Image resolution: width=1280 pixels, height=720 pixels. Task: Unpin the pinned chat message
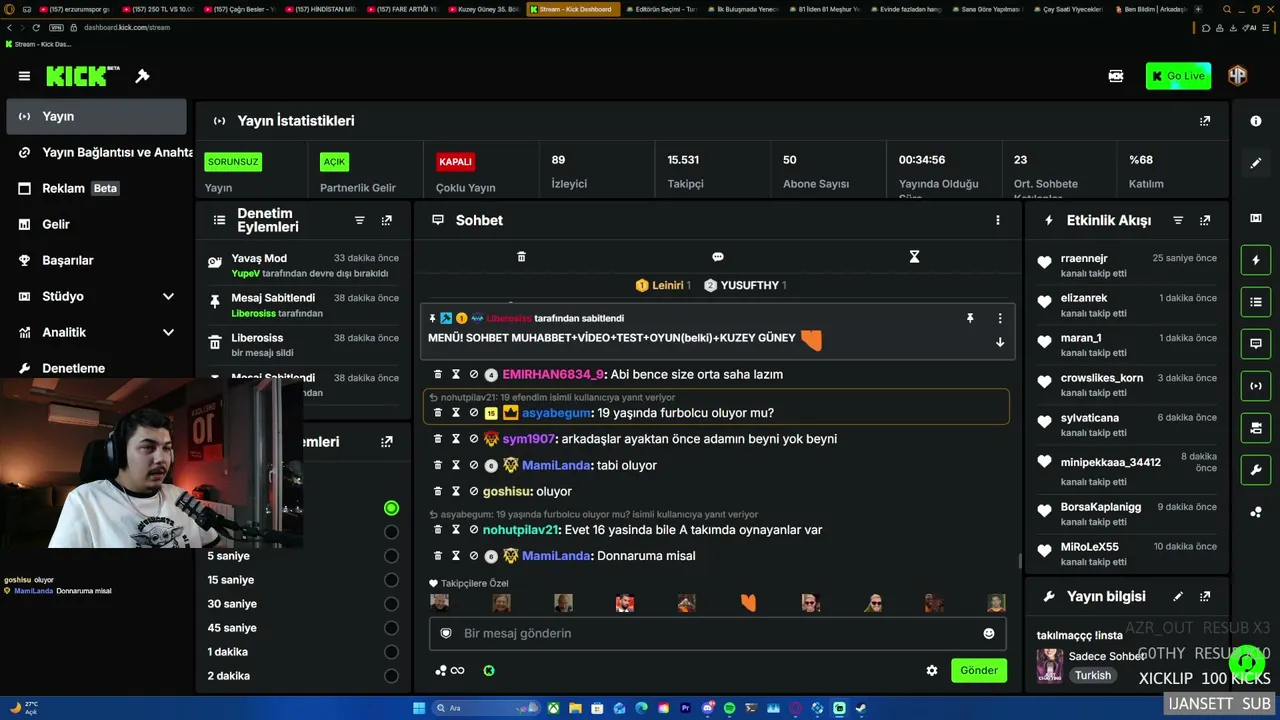[970, 318]
